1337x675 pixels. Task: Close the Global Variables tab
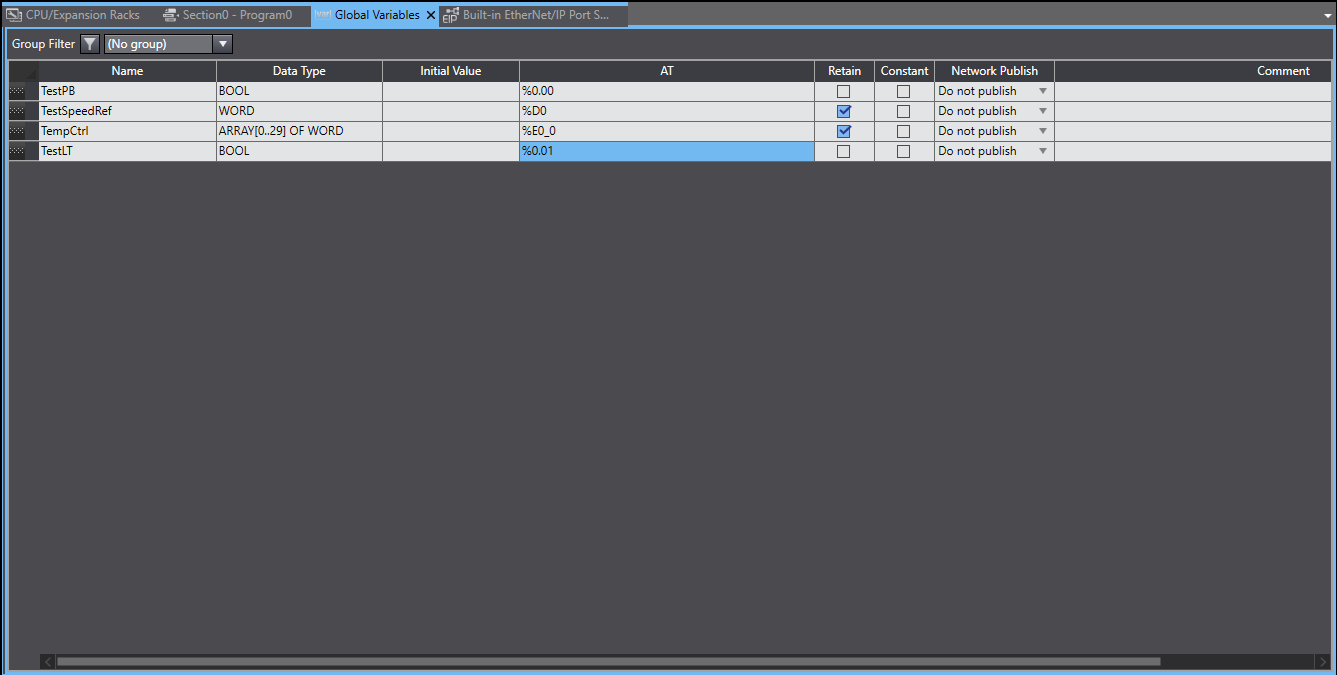click(x=431, y=15)
